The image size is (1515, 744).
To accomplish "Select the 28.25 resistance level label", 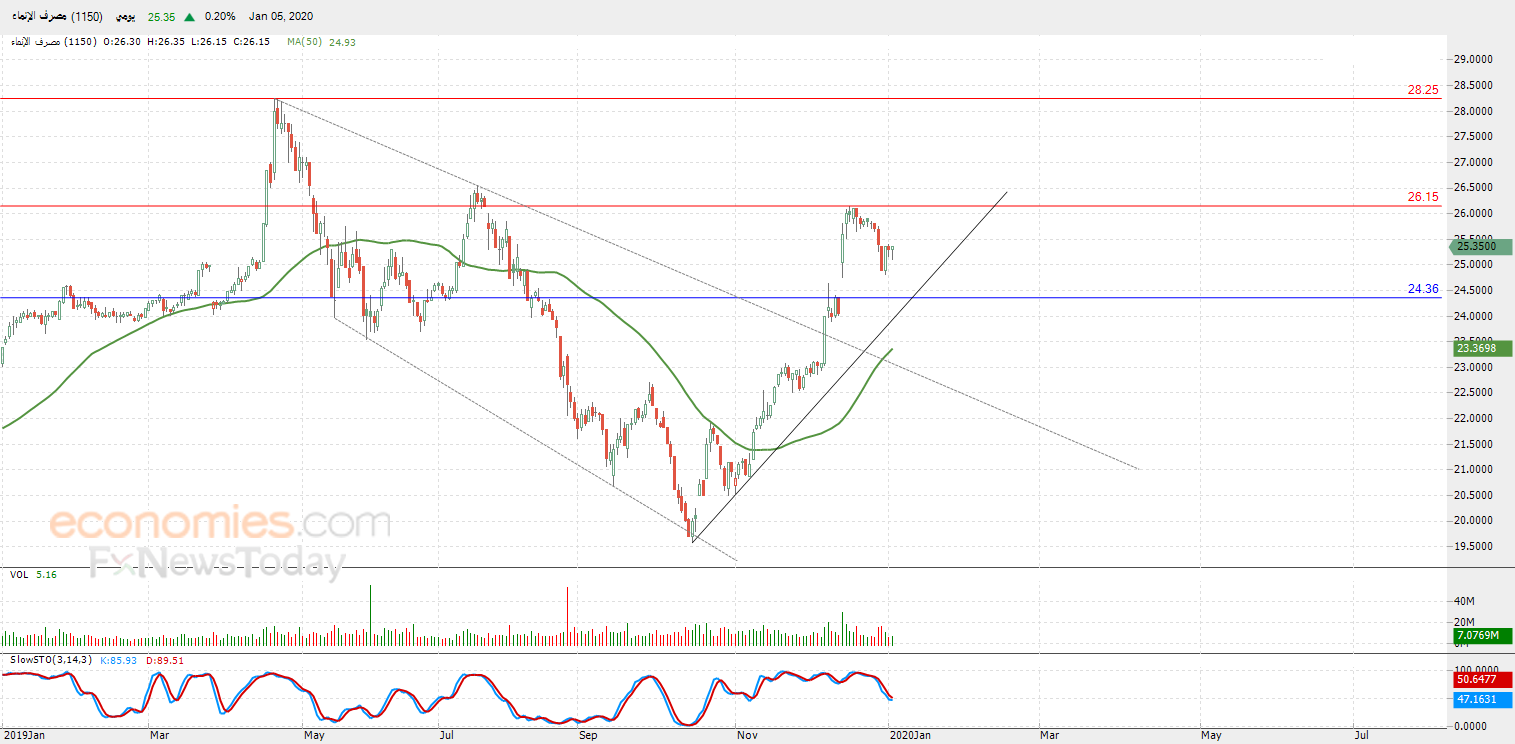I will (1422, 90).
